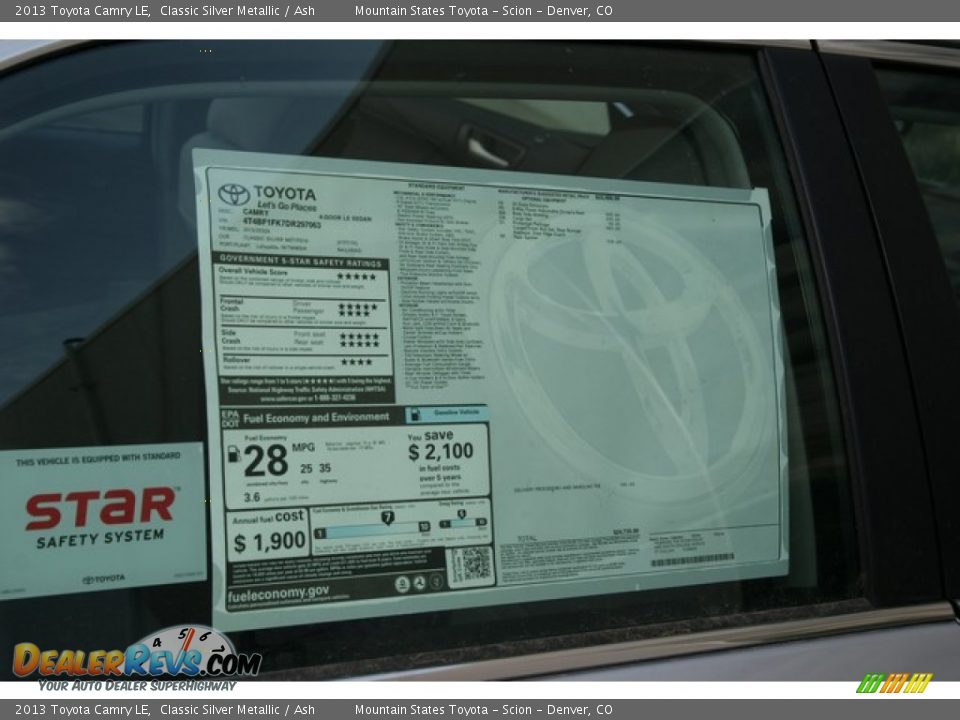Click the 35 highway MPG number
The width and height of the screenshot is (960, 720).
[x=324, y=468]
